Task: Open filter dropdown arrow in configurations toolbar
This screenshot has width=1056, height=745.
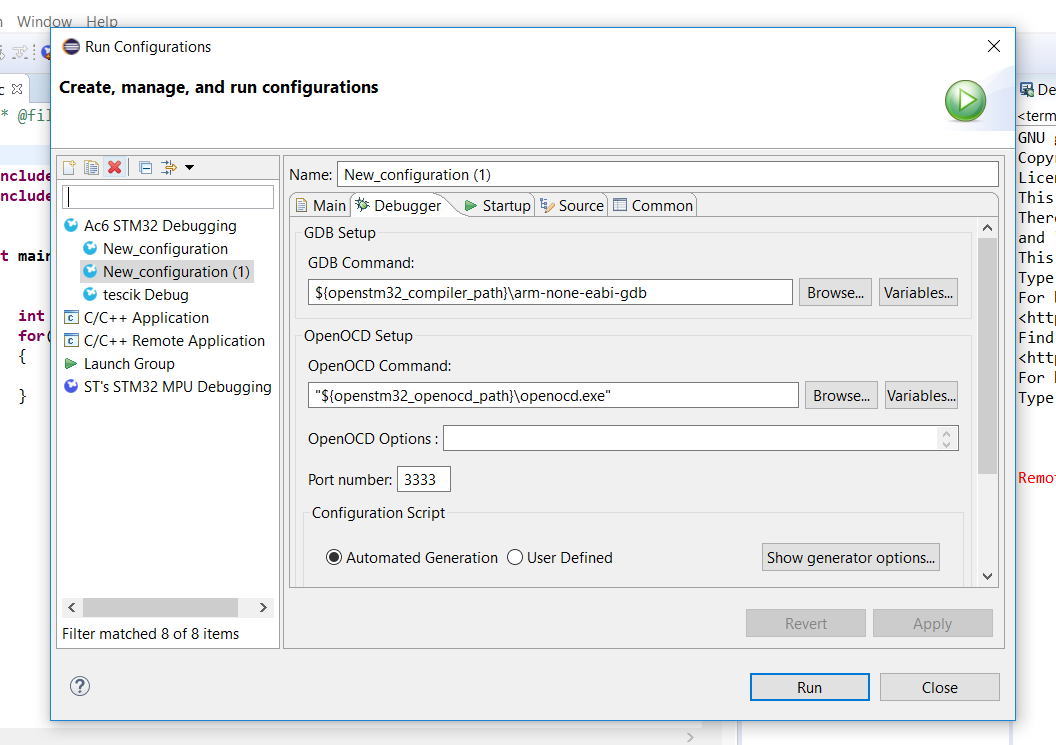Action: coord(190,167)
